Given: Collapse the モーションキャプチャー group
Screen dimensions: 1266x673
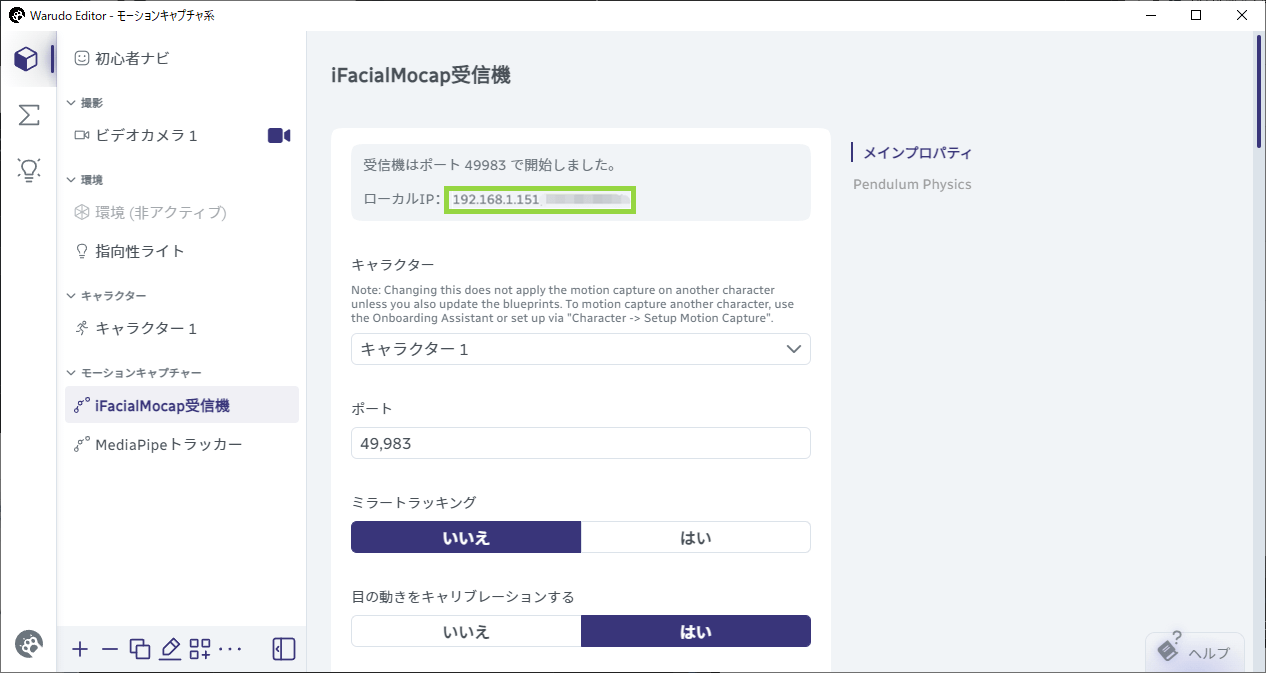Looking at the screenshot, I should tap(71, 373).
